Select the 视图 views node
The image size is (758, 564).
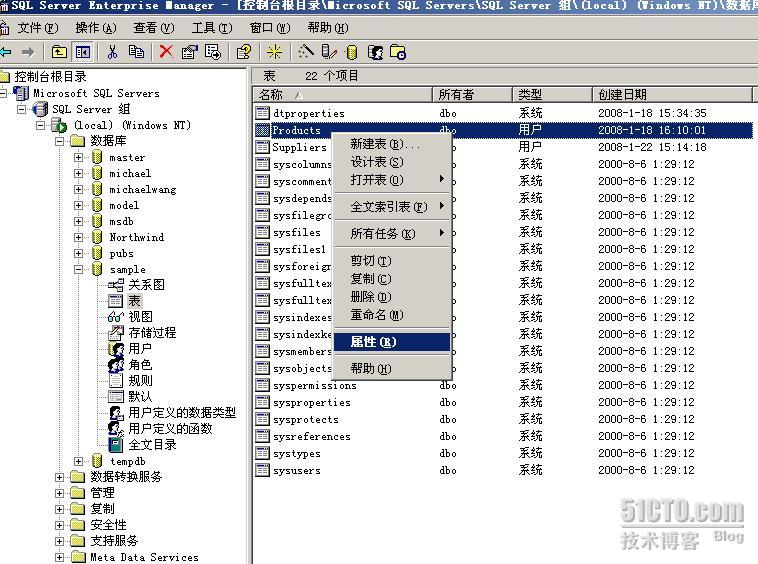click(x=140, y=317)
